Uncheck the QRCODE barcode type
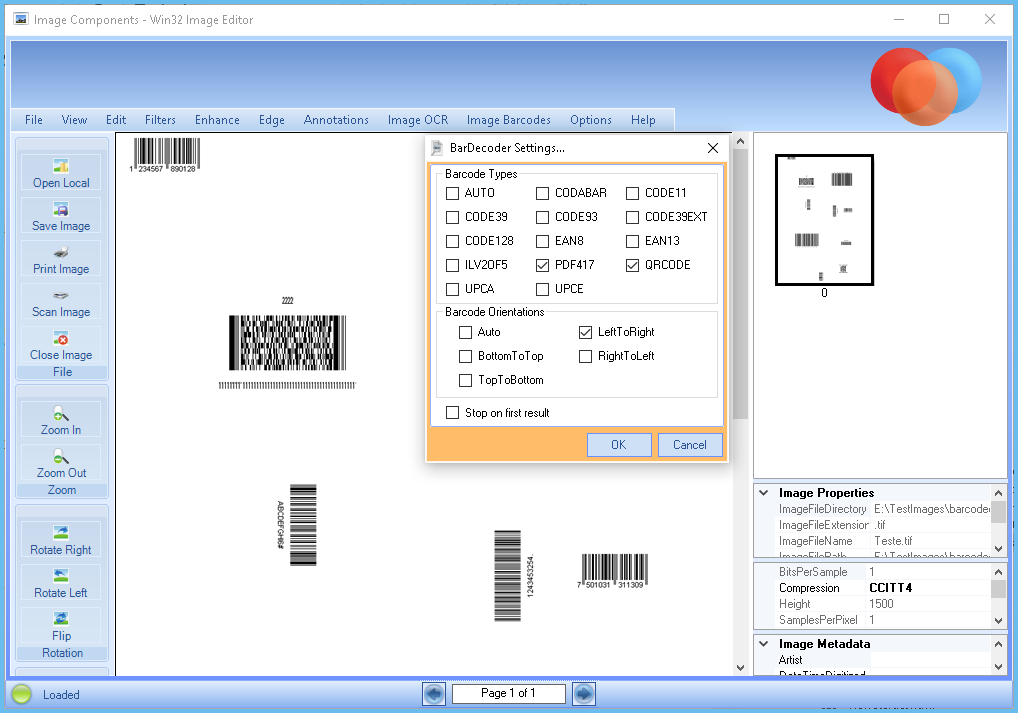This screenshot has width=1018, height=713. click(x=632, y=266)
